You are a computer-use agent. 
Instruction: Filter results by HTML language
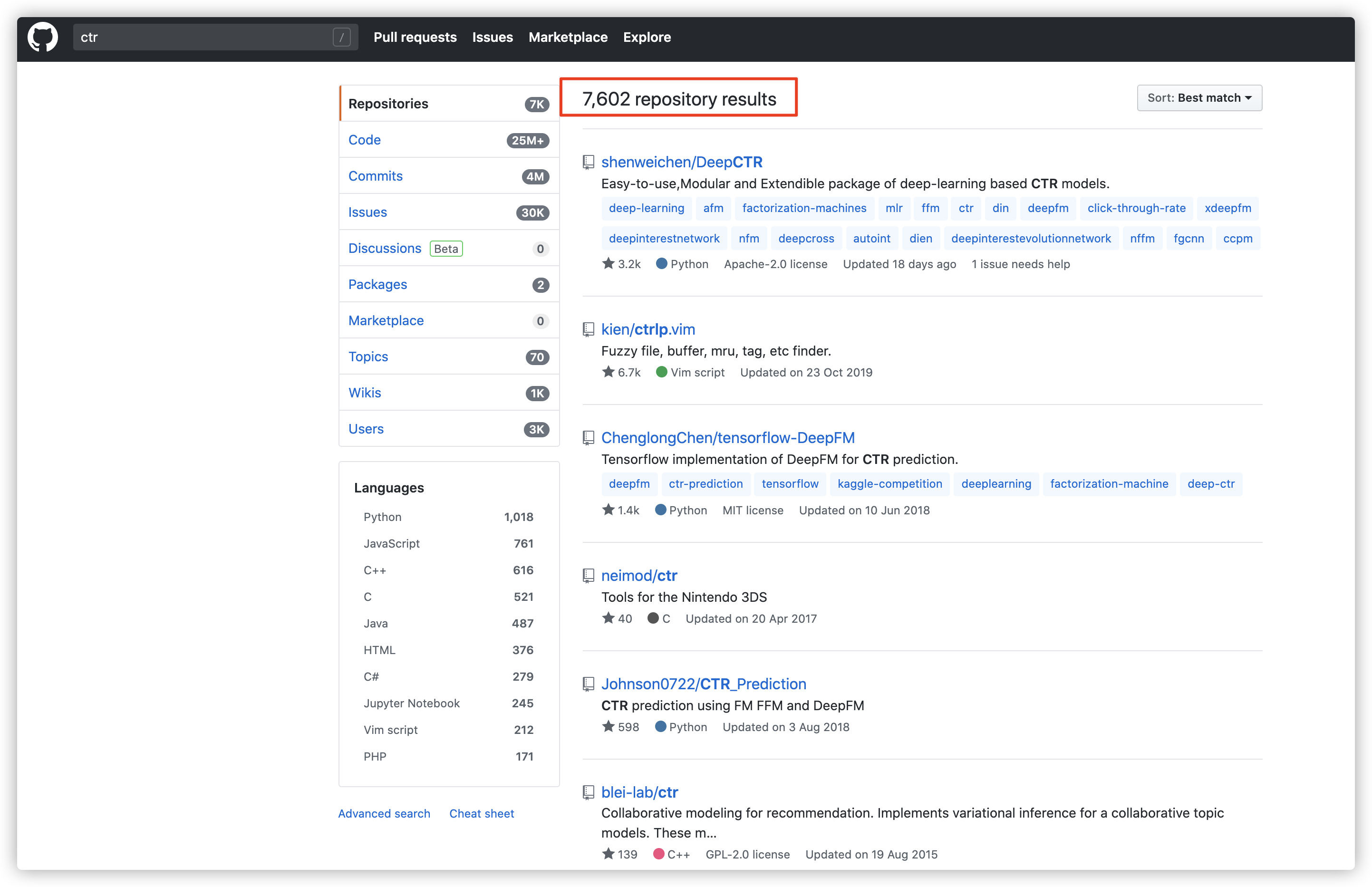click(x=448, y=650)
